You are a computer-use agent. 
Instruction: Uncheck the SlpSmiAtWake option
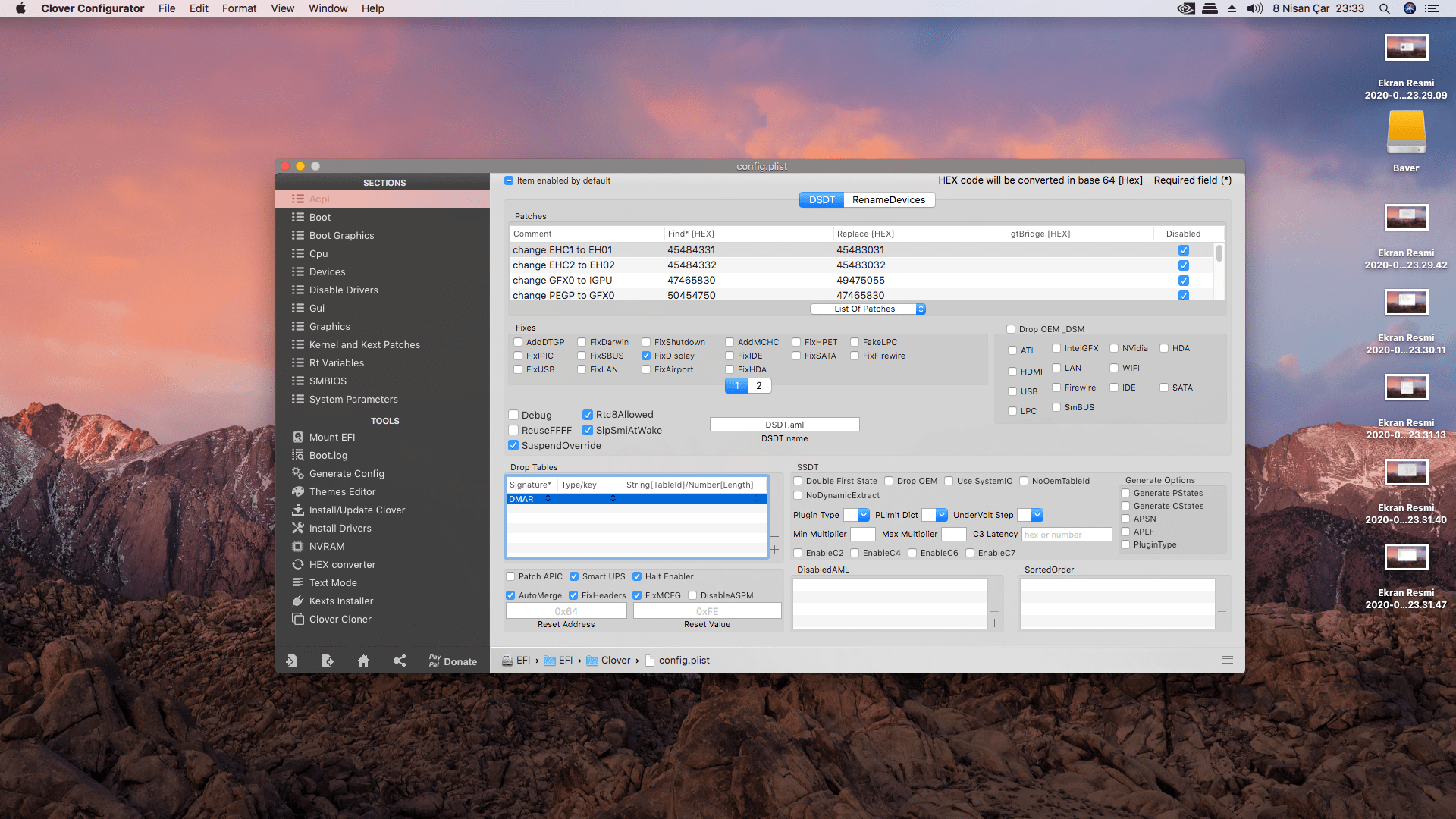click(x=588, y=430)
